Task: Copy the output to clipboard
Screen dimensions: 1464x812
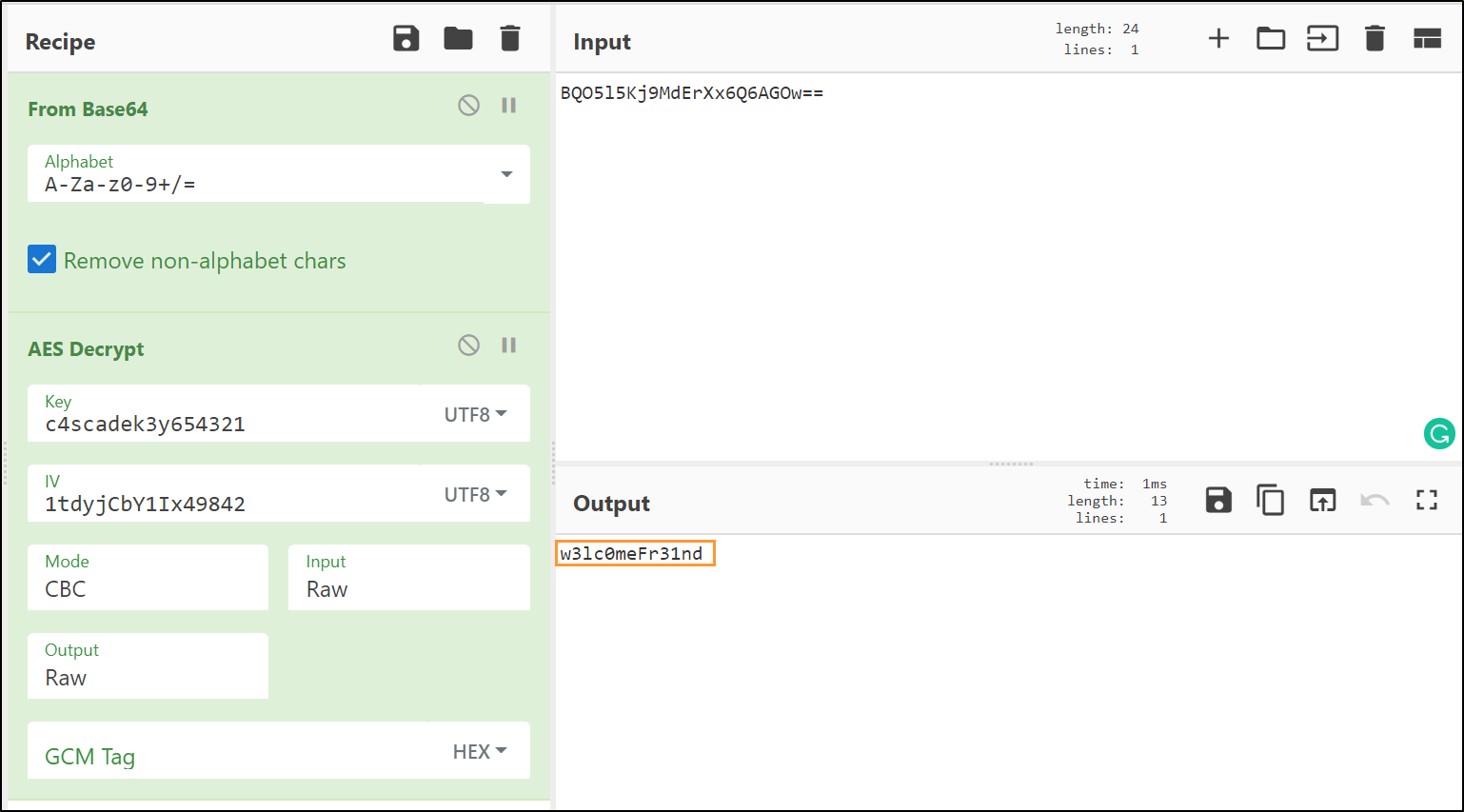Action: (1271, 500)
